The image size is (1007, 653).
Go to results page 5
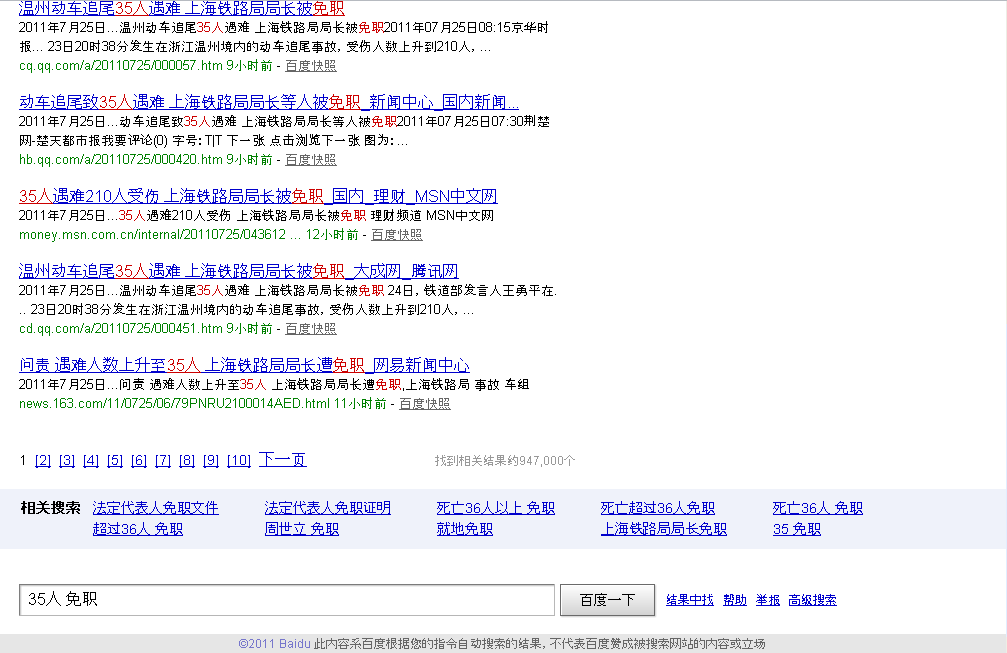click(x=115, y=460)
